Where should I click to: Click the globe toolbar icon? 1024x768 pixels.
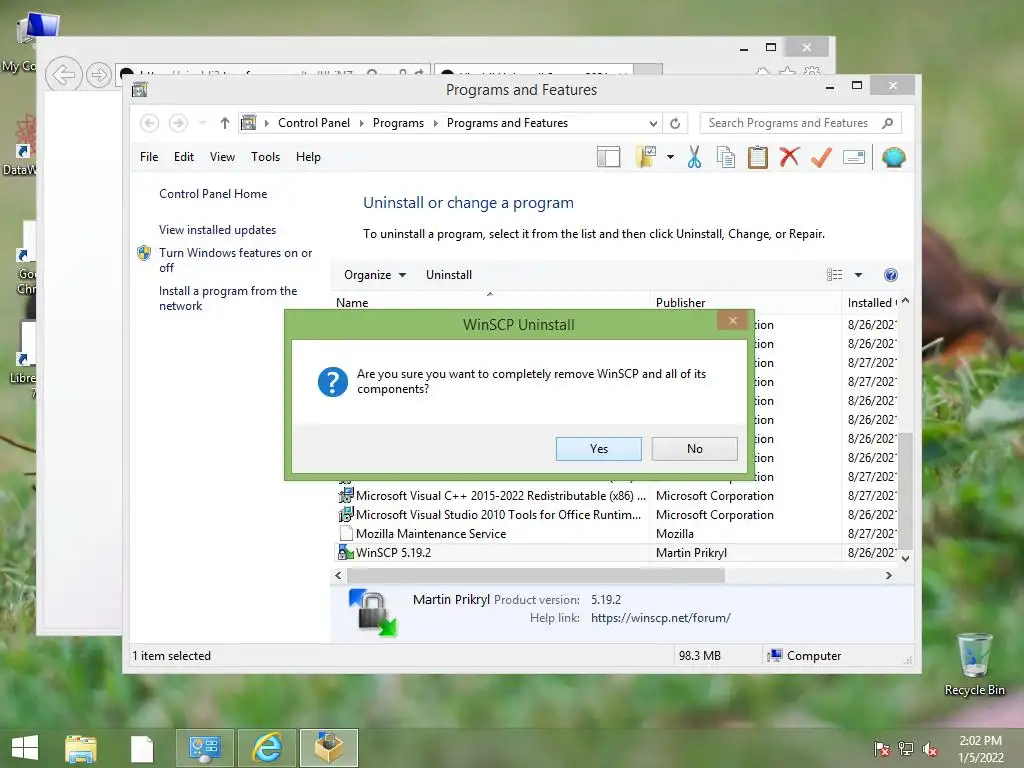[893, 157]
